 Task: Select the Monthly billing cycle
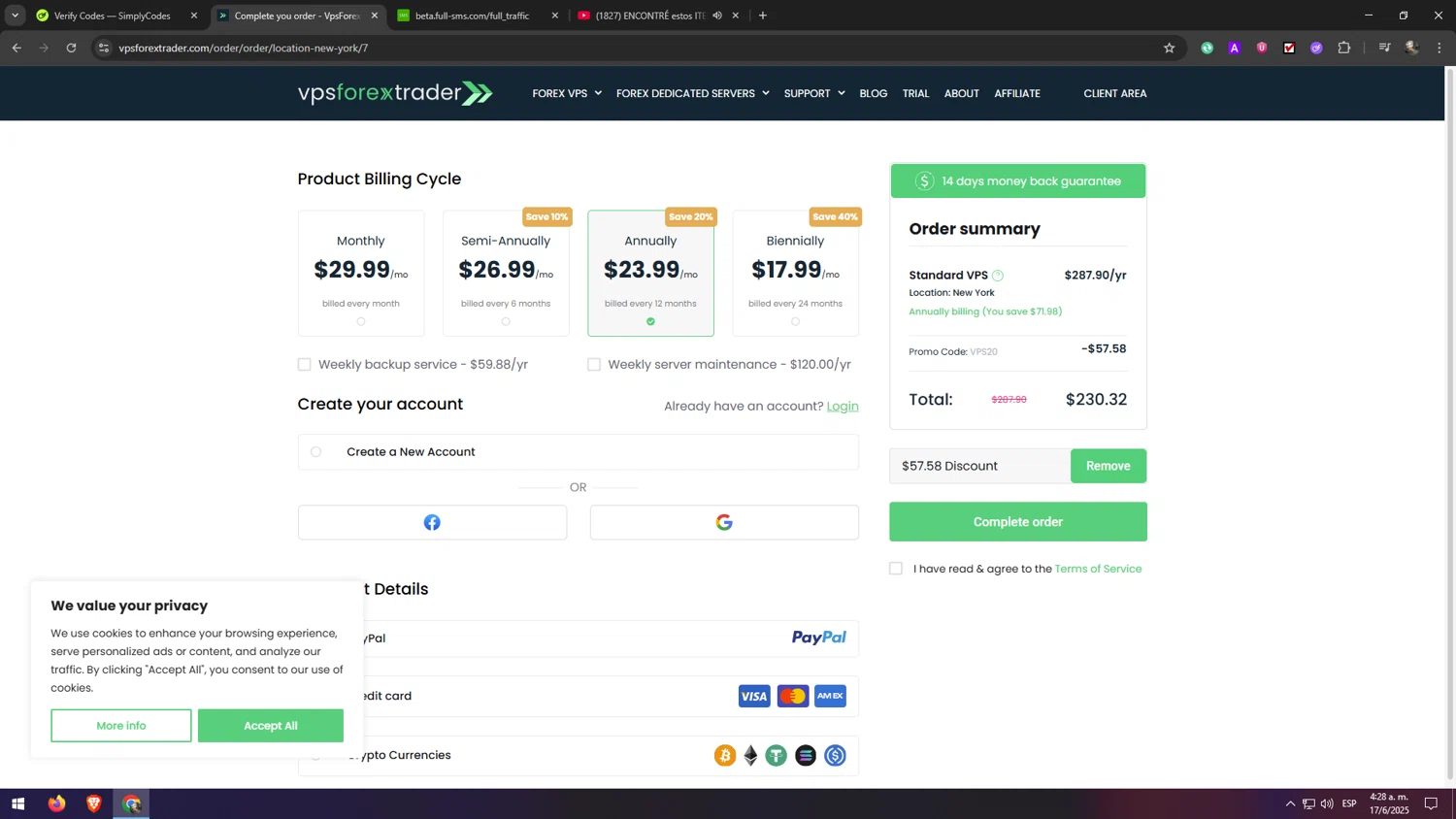pyautogui.click(x=361, y=274)
